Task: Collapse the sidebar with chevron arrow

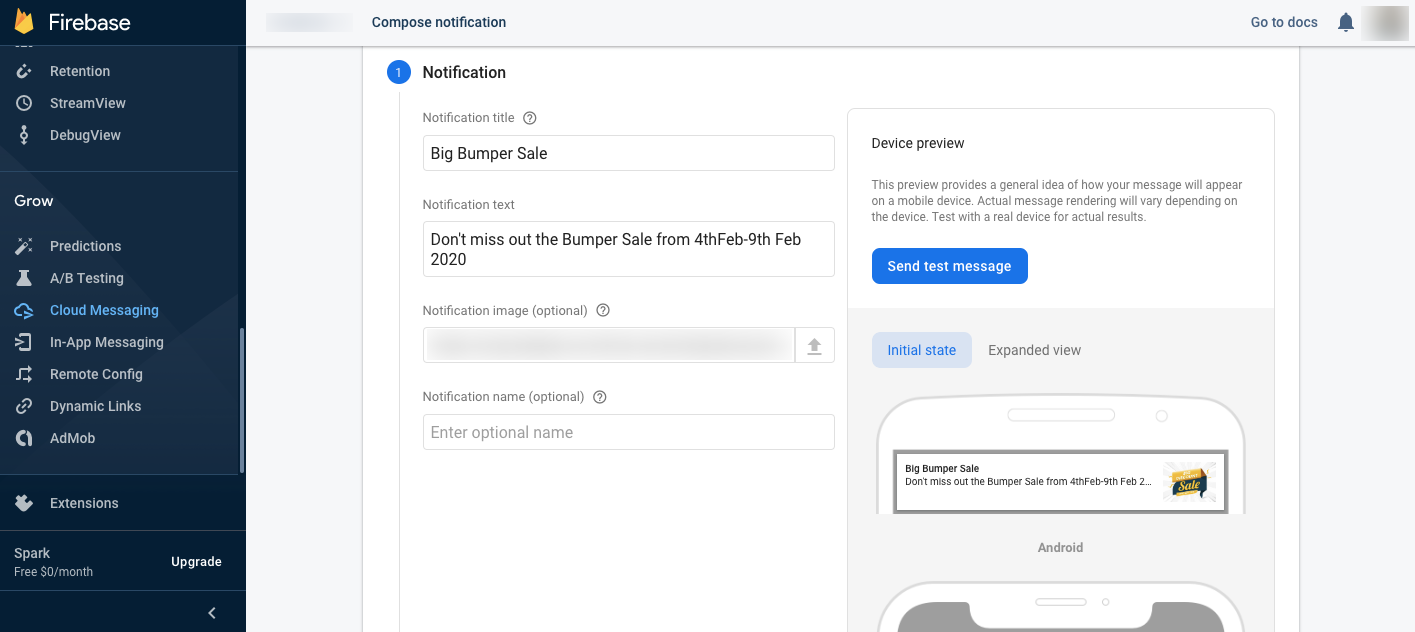Action: [211, 613]
